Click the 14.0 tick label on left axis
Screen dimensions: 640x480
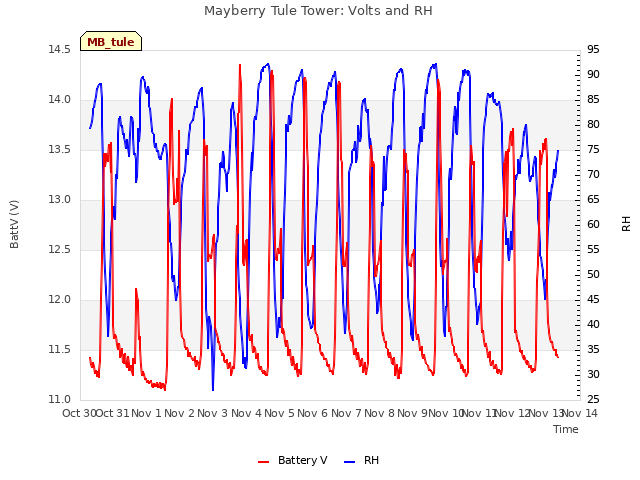(60, 100)
